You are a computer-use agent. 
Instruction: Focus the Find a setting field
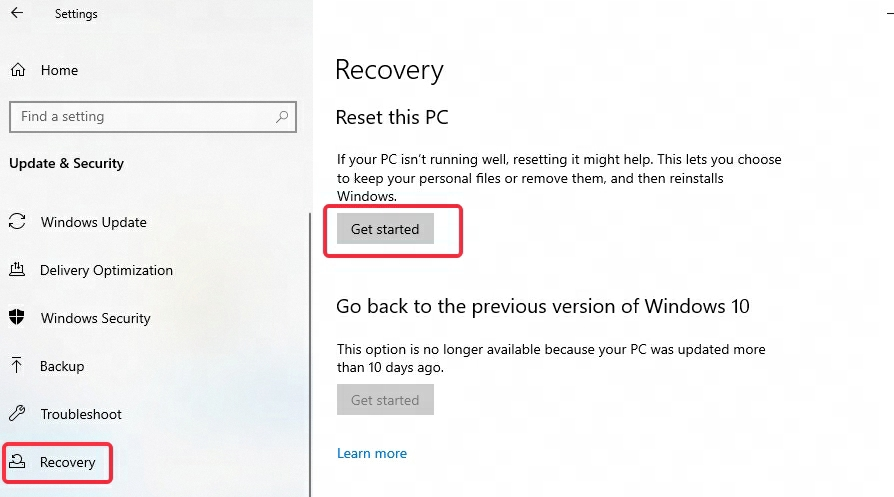tap(140, 117)
